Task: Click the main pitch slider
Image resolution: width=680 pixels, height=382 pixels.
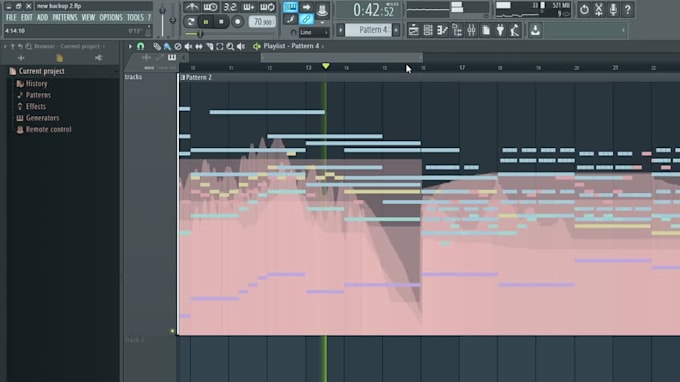Action: (173, 20)
